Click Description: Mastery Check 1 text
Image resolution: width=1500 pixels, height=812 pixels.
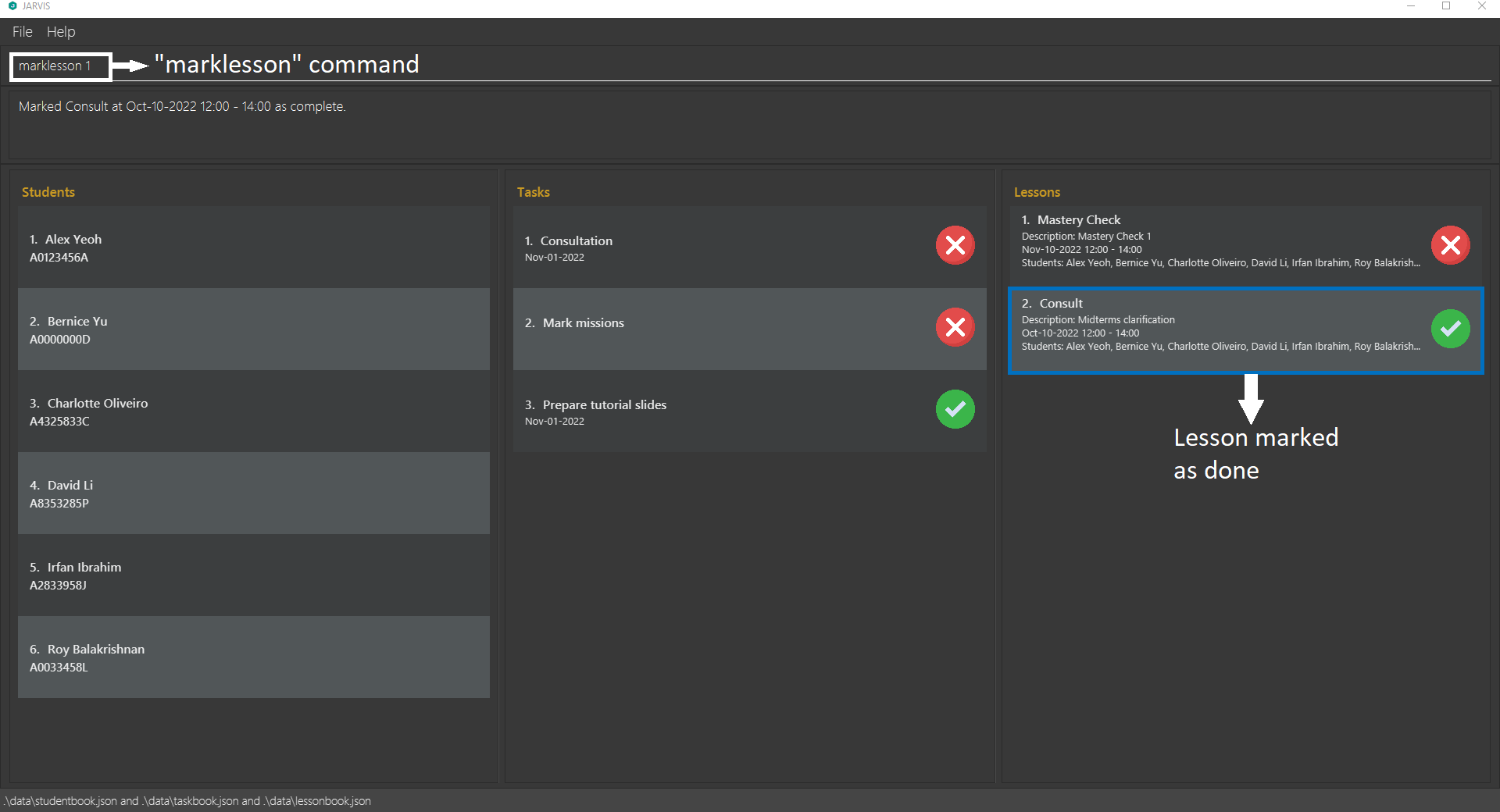pyautogui.click(x=1086, y=237)
